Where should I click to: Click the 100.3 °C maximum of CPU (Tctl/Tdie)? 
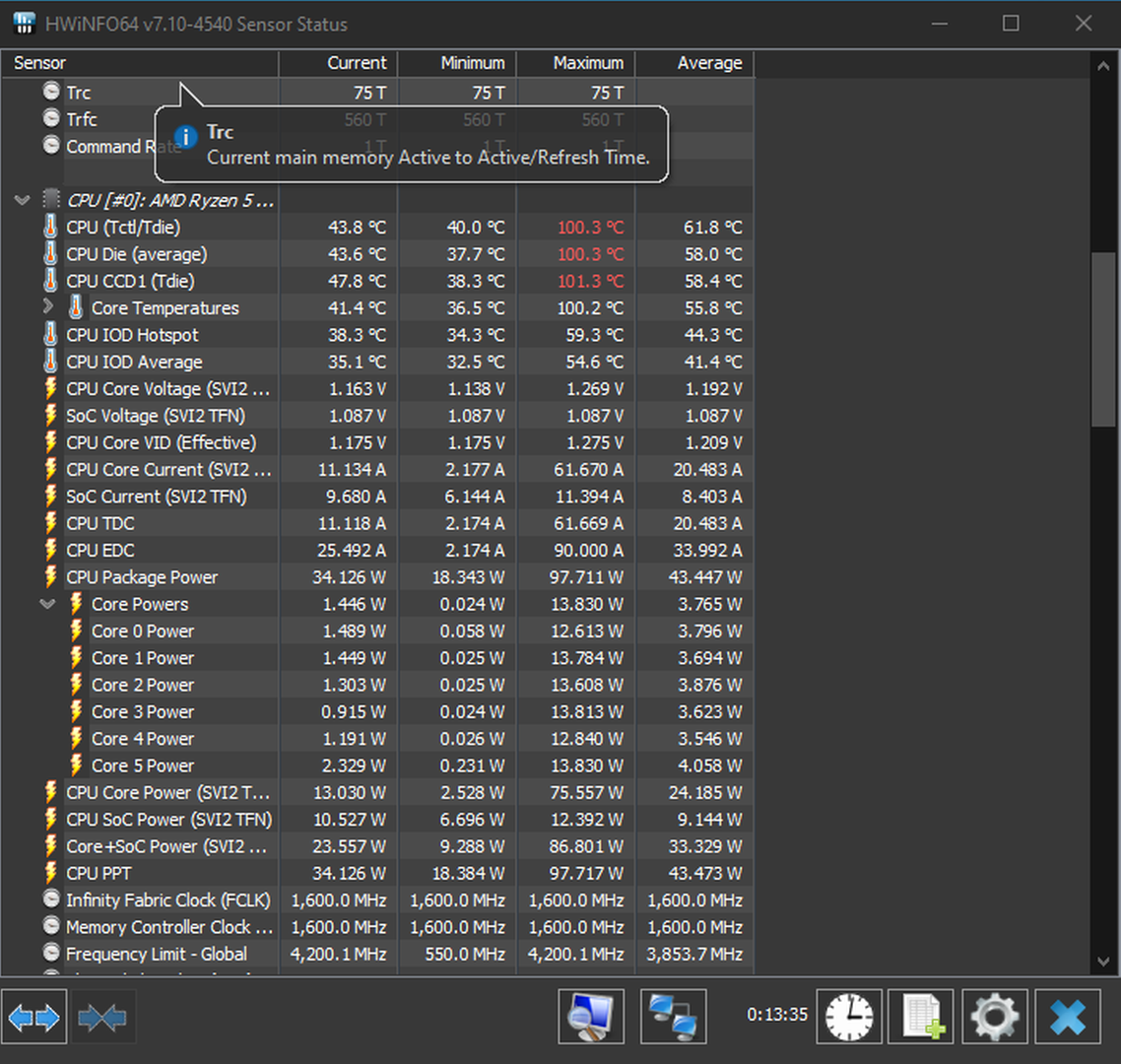tap(590, 228)
